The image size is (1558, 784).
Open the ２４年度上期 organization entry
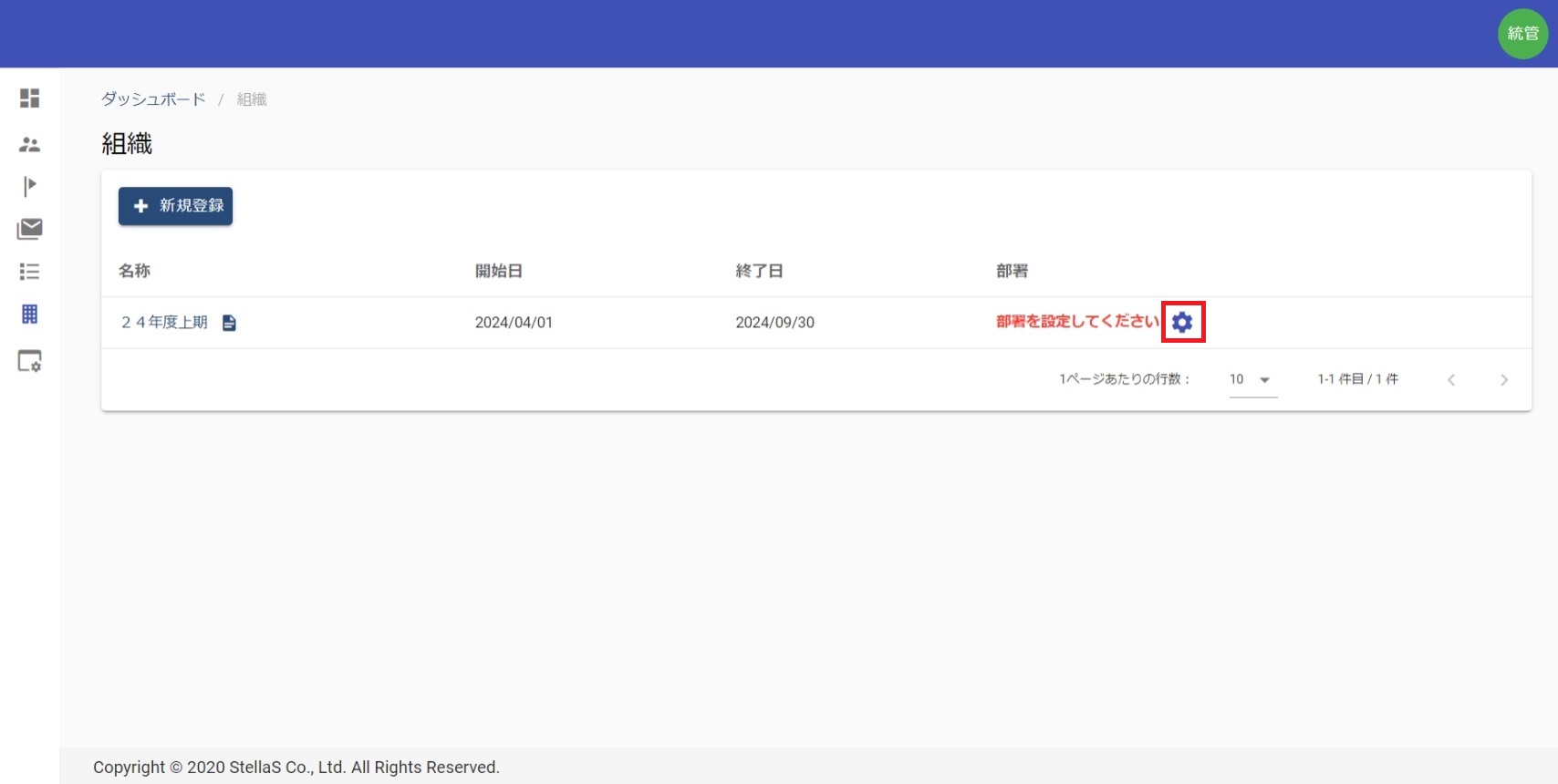[x=164, y=323]
